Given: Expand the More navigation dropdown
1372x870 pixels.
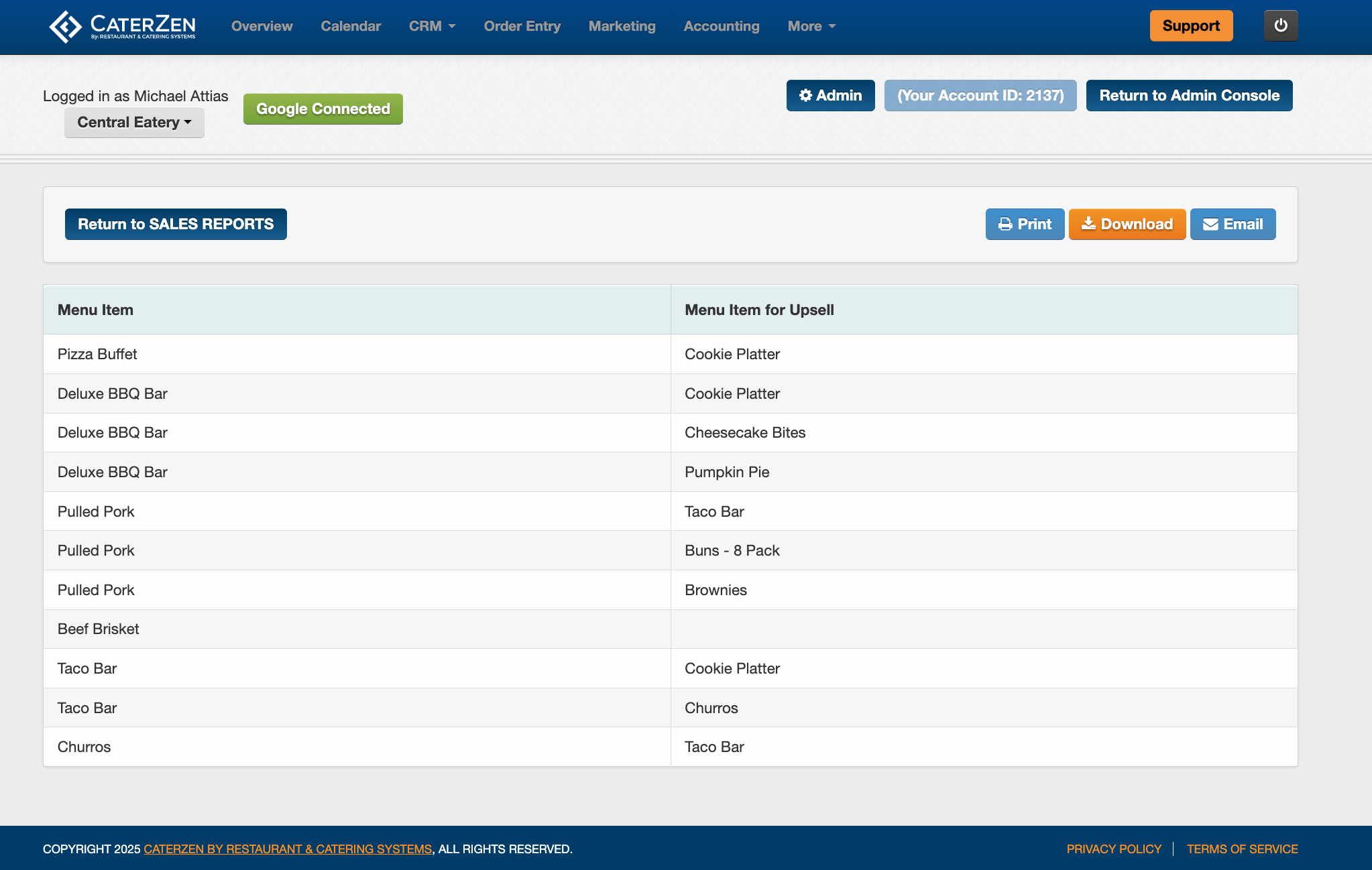Looking at the screenshot, I should point(811,26).
